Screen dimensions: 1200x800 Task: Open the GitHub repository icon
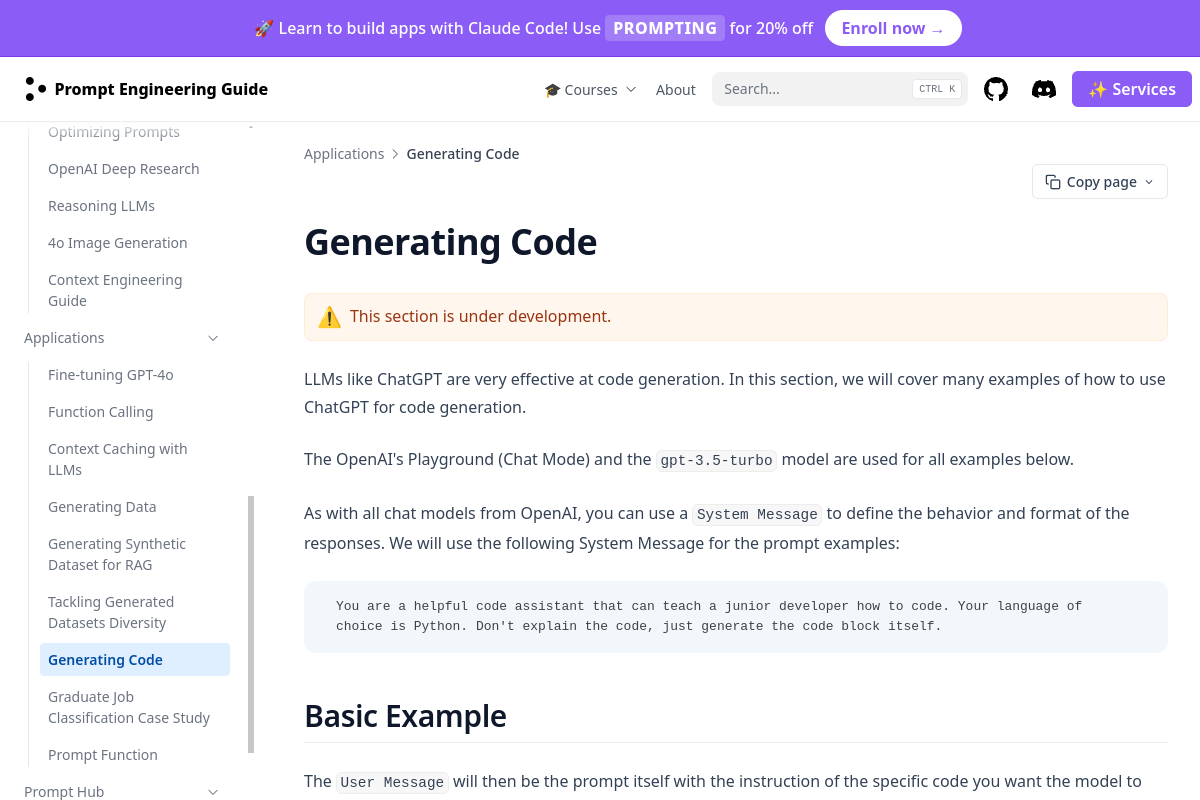point(996,89)
